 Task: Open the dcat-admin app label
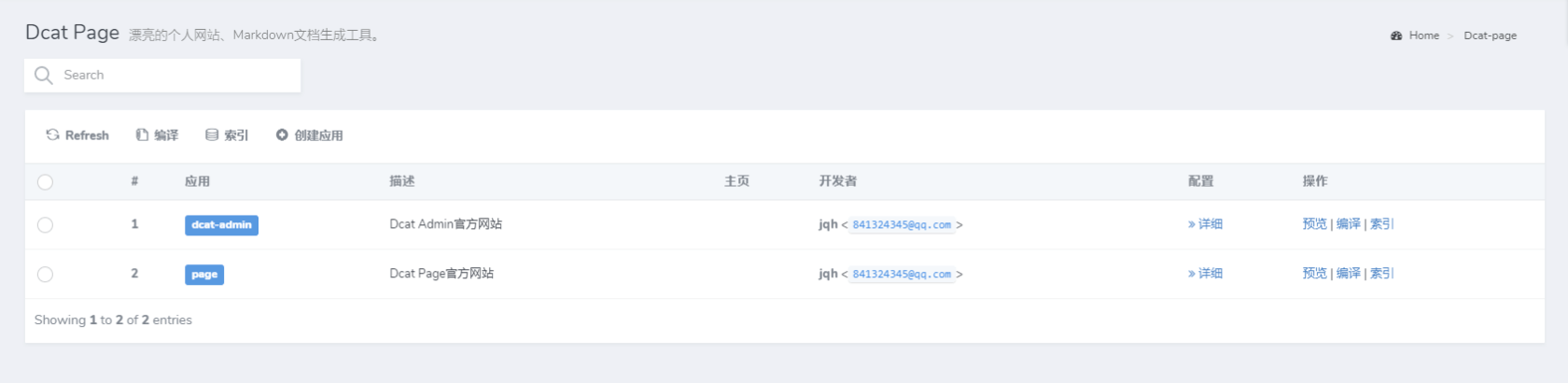click(221, 225)
